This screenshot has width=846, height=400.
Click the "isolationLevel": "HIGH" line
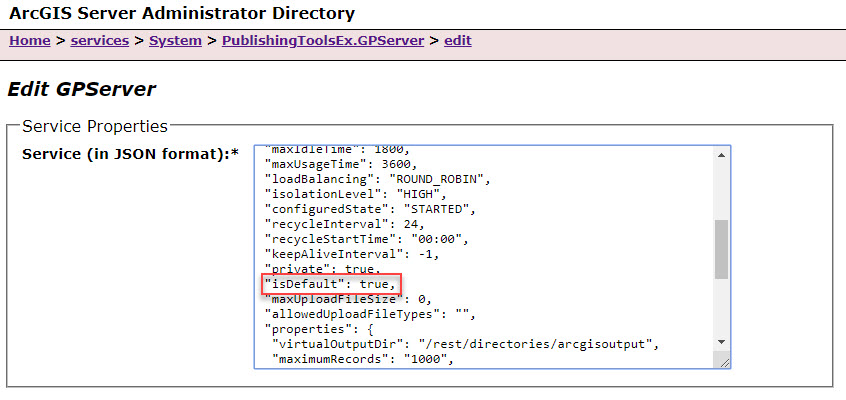click(x=356, y=194)
